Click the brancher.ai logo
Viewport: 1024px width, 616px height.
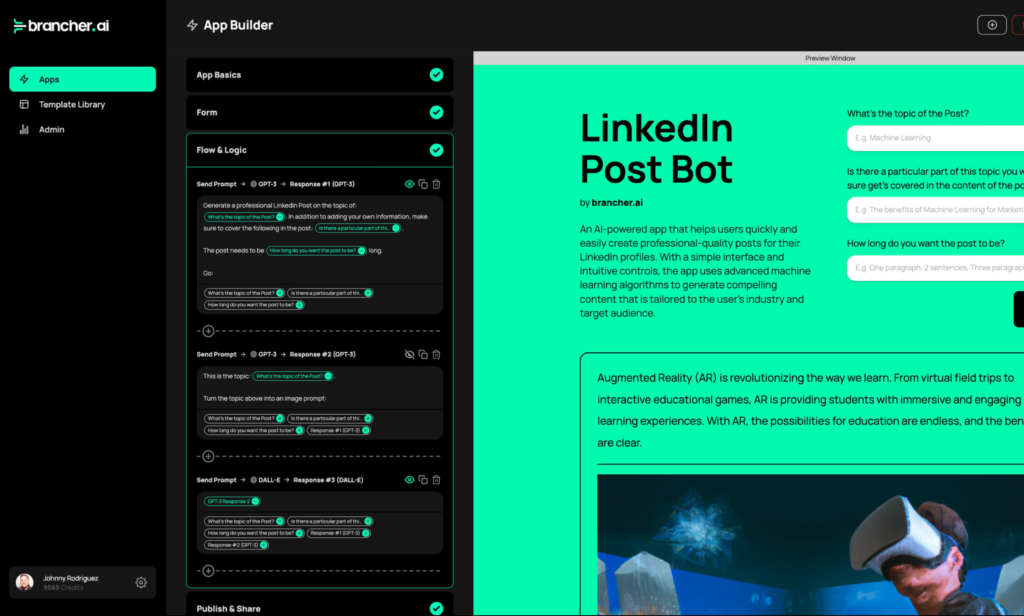pos(61,25)
